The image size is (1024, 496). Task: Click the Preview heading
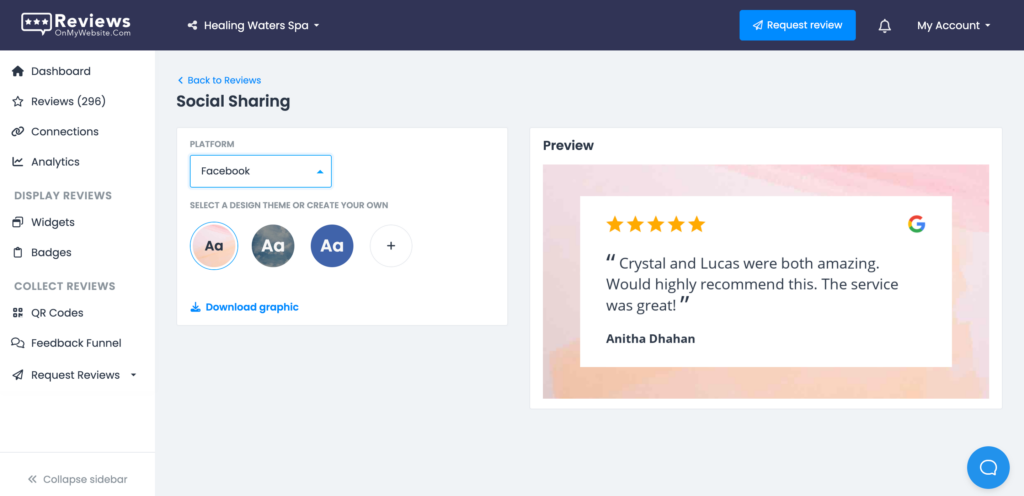(x=568, y=146)
